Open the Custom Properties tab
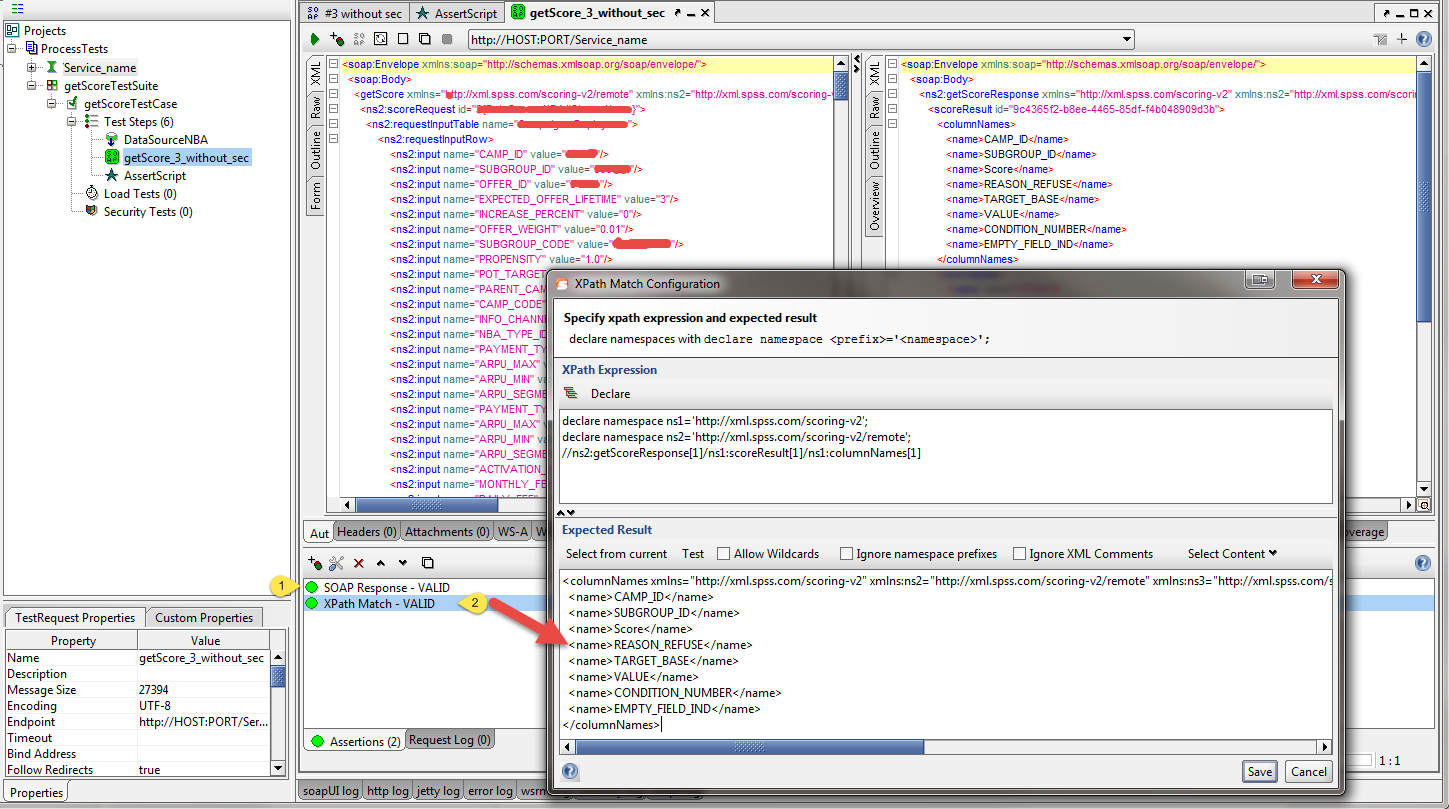This screenshot has width=1449, height=809. (203, 618)
